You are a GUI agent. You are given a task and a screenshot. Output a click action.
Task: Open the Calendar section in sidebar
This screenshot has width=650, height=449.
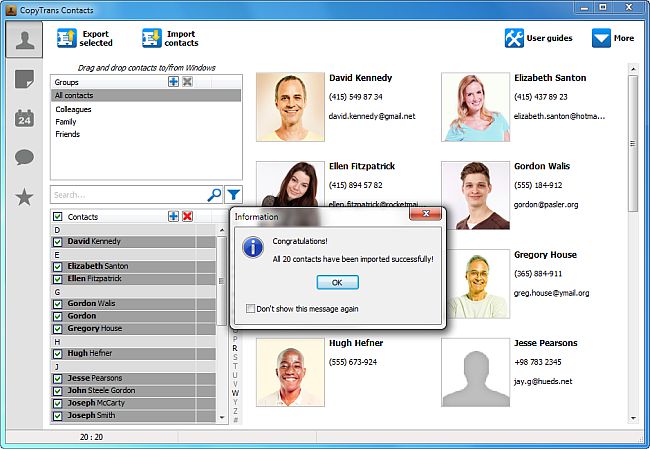[x=24, y=118]
